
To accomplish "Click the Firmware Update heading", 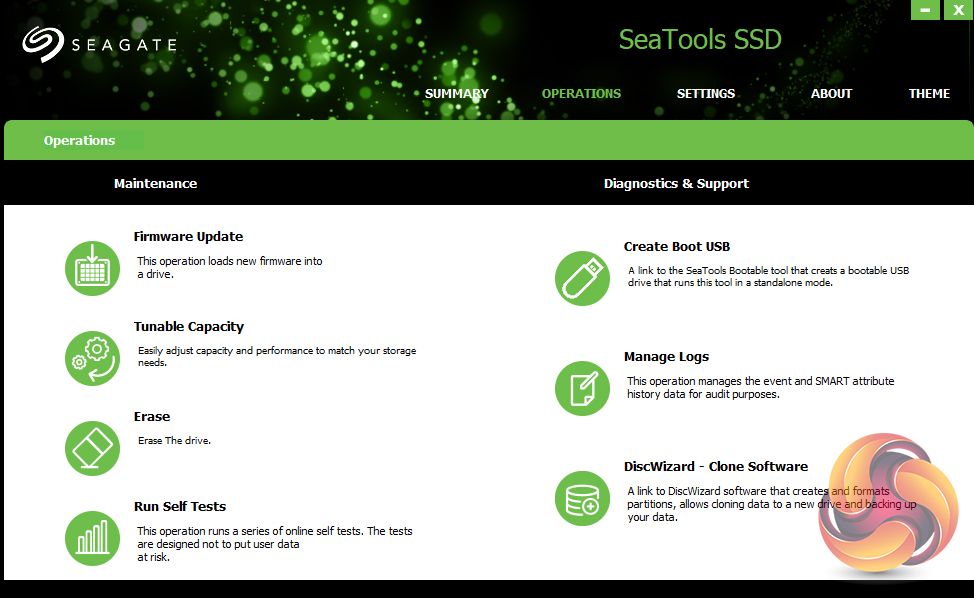I will (x=188, y=237).
